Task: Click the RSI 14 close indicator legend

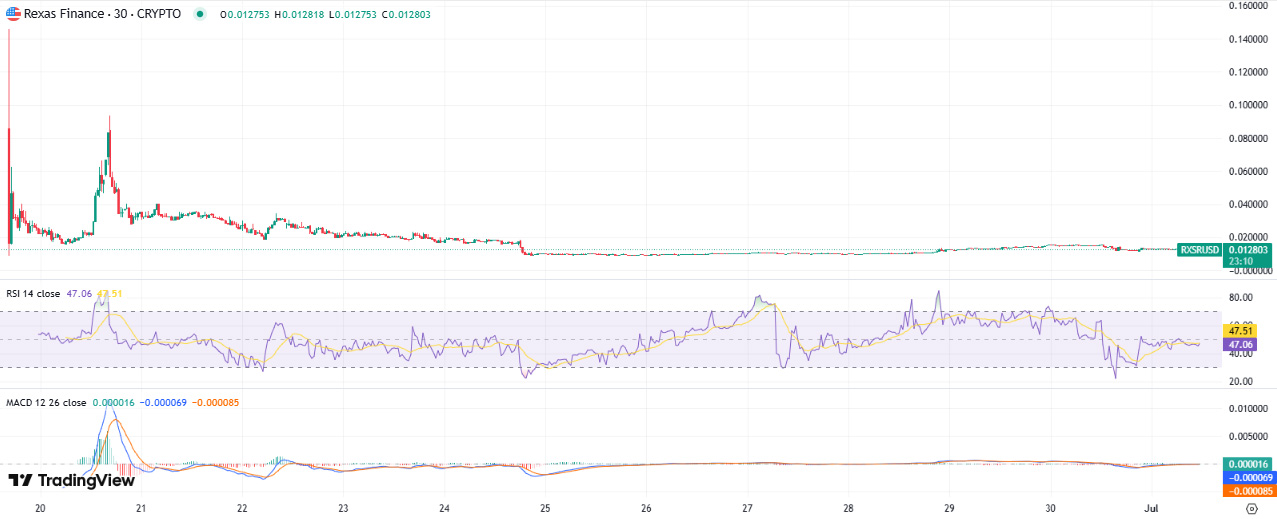Action: pos(33,294)
